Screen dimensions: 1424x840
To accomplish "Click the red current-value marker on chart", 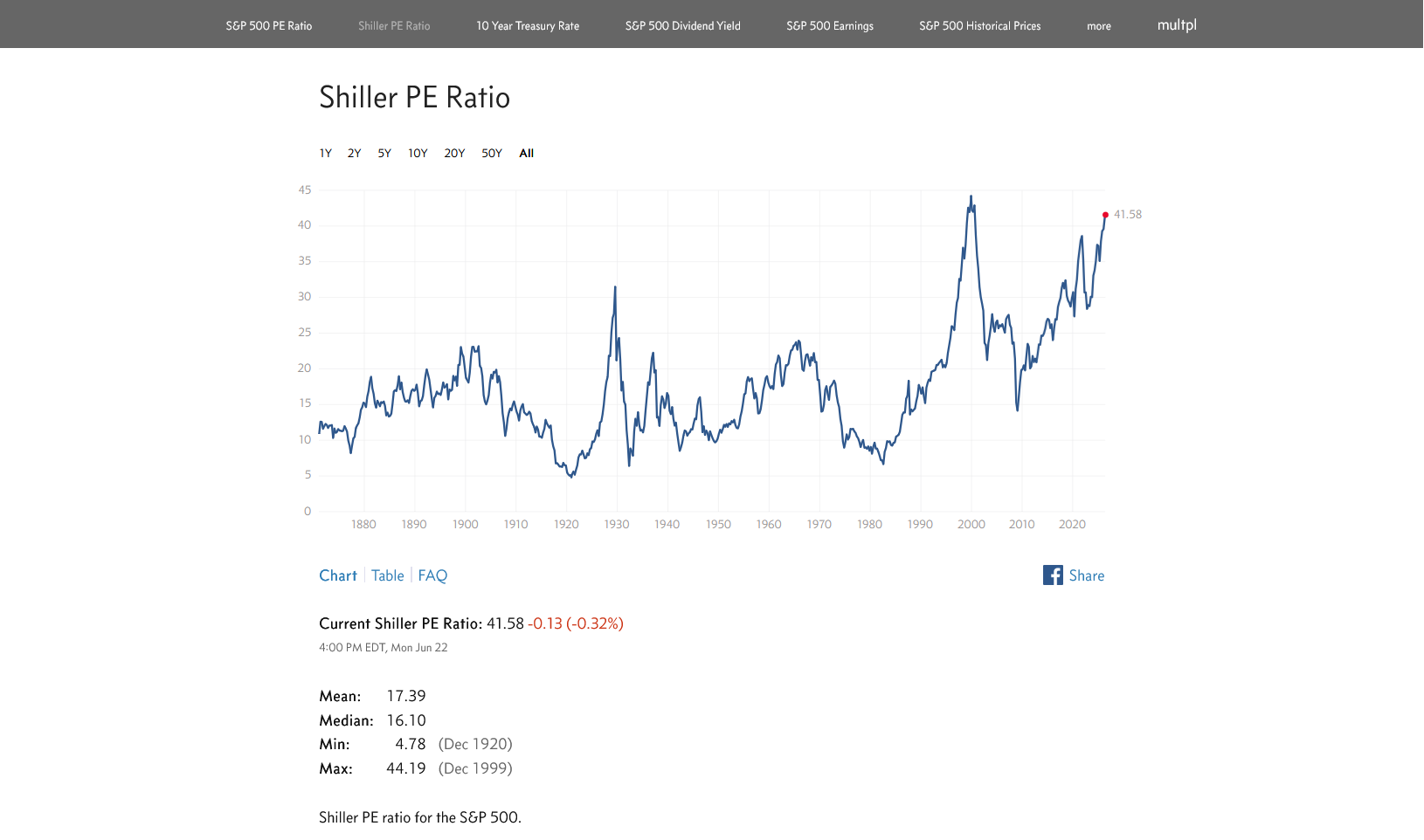I will (x=1105, y=215).
